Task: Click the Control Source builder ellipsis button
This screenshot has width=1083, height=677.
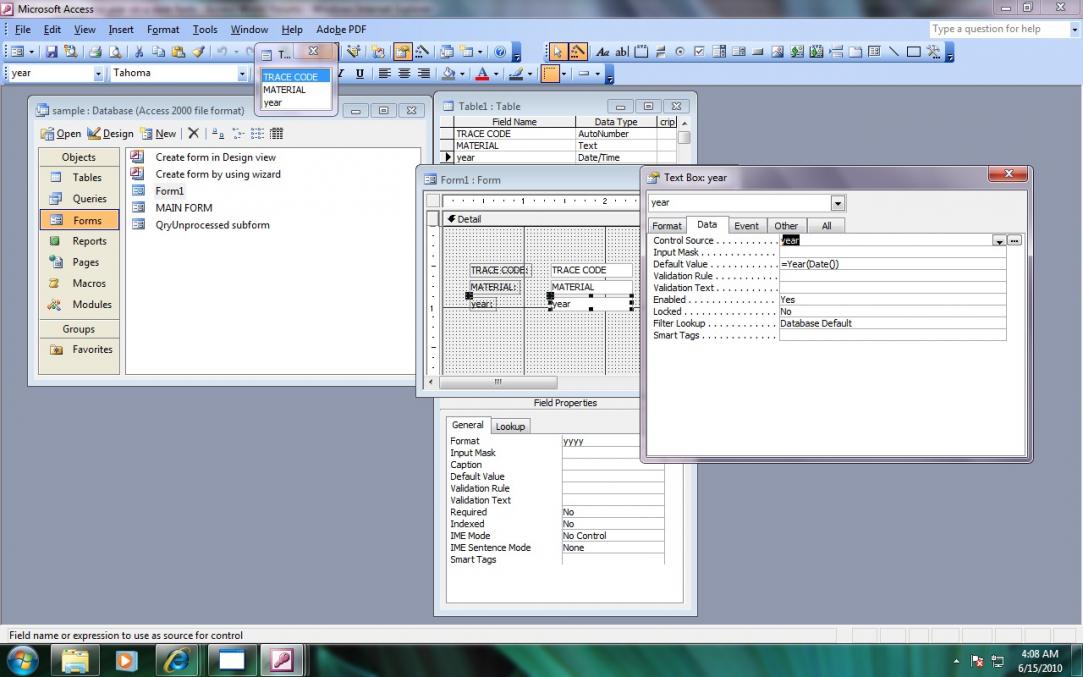Action: [1014, 240]
